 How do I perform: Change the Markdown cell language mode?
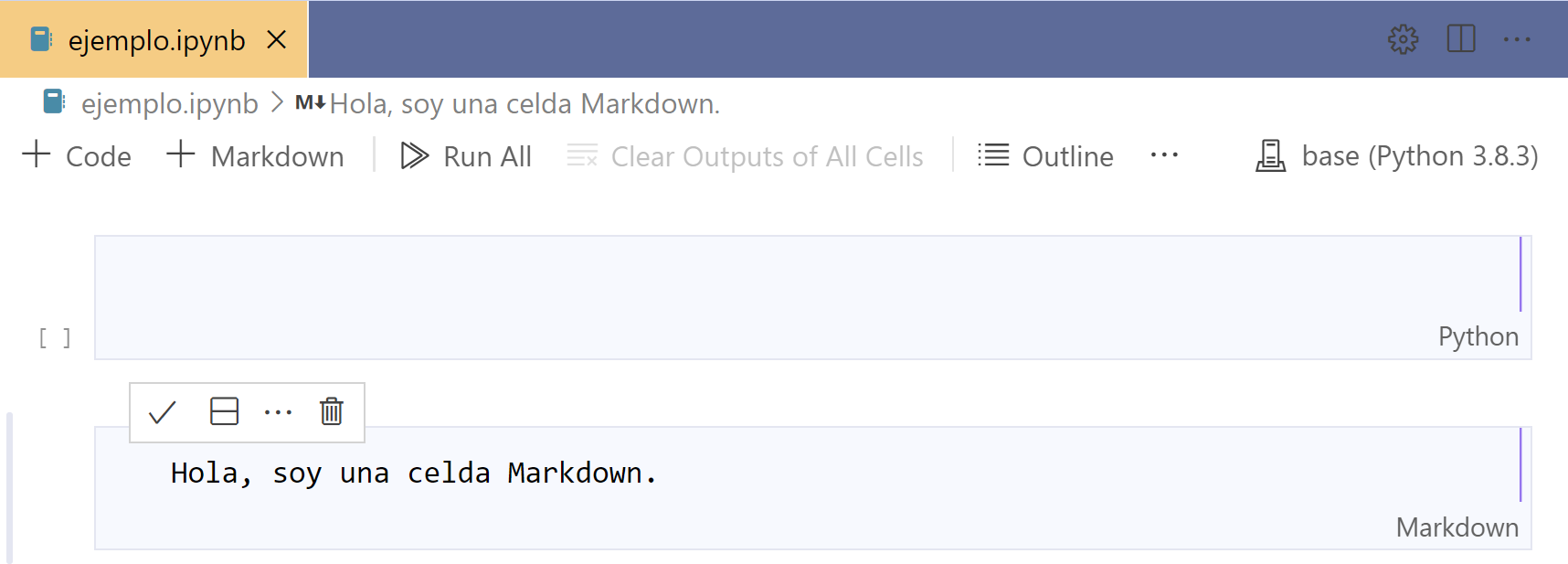pyautogui.click(x=1457, y=527)
